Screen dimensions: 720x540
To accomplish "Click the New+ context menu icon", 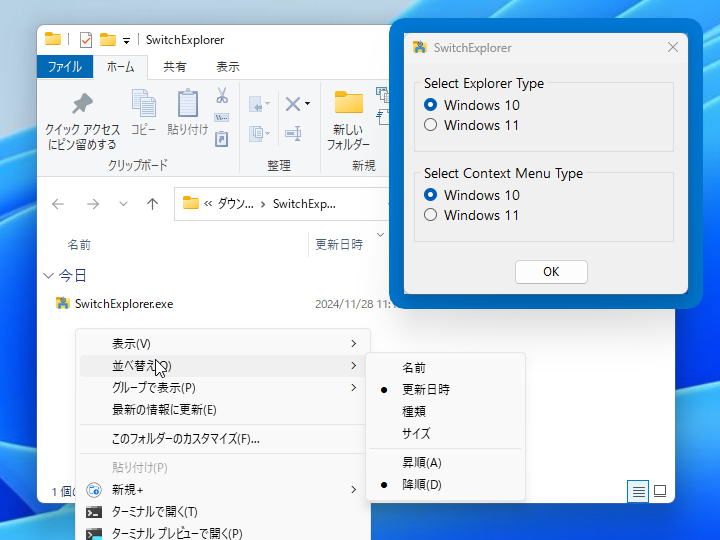I will [x=94, y=490].
